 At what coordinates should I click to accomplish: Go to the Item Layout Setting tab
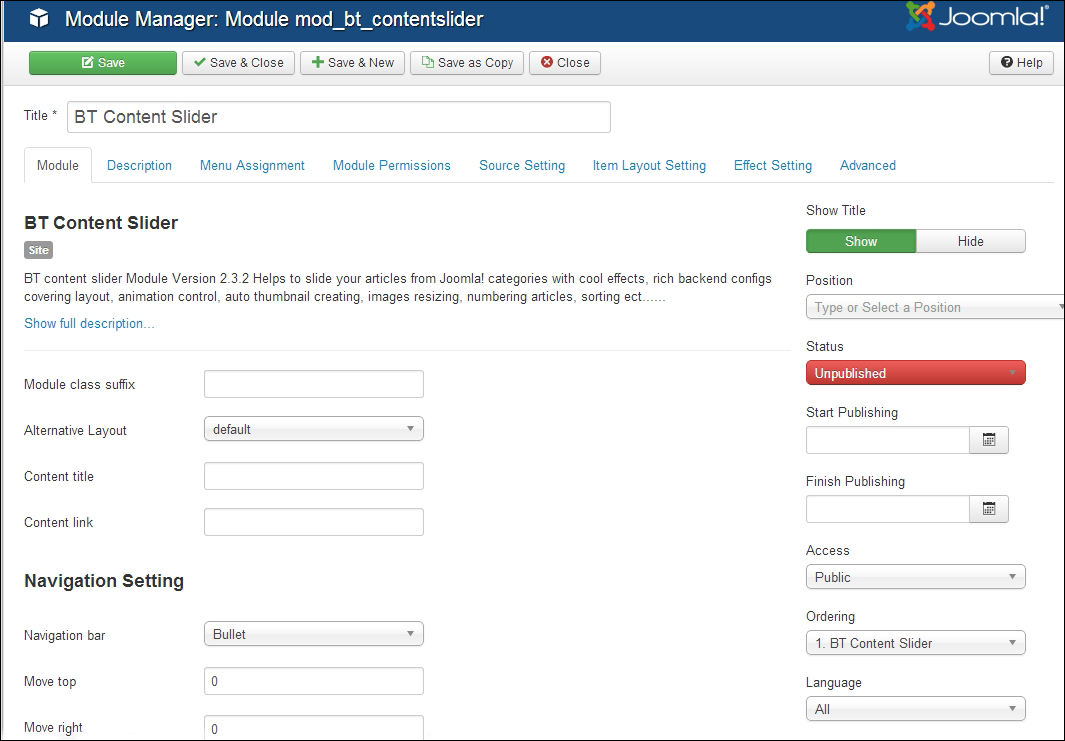649,165
